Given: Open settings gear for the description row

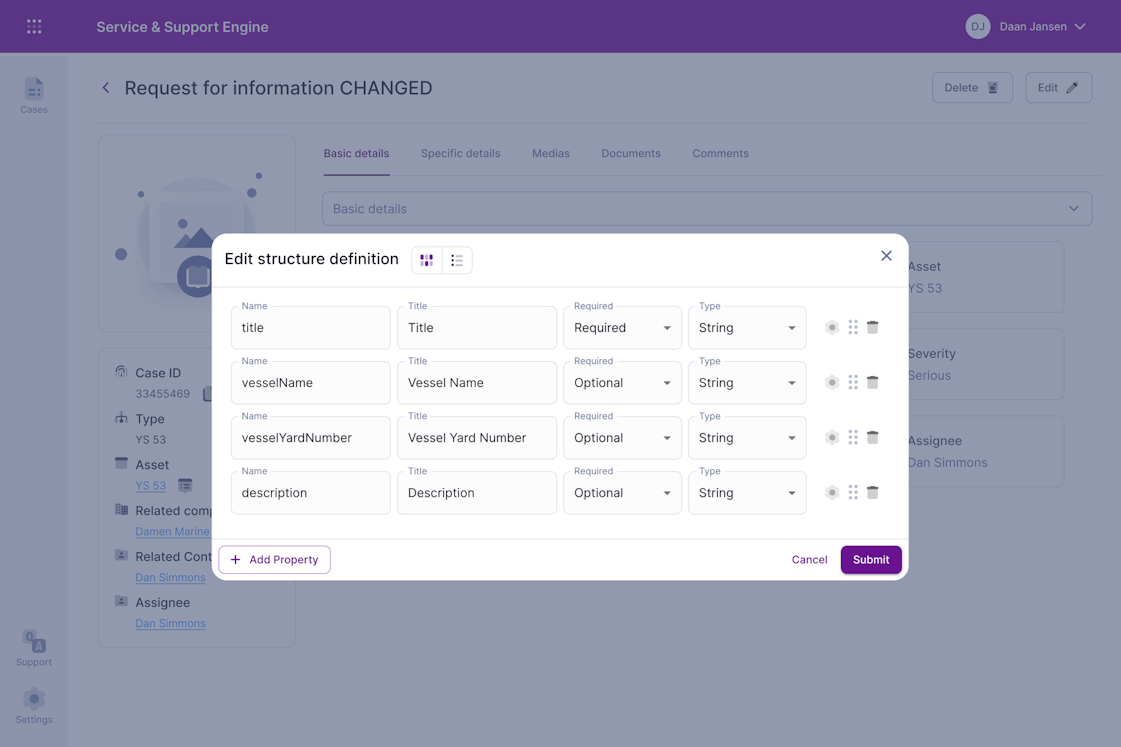Looking at the screenshot, I should pyautogui.click(x=831, y=493).
